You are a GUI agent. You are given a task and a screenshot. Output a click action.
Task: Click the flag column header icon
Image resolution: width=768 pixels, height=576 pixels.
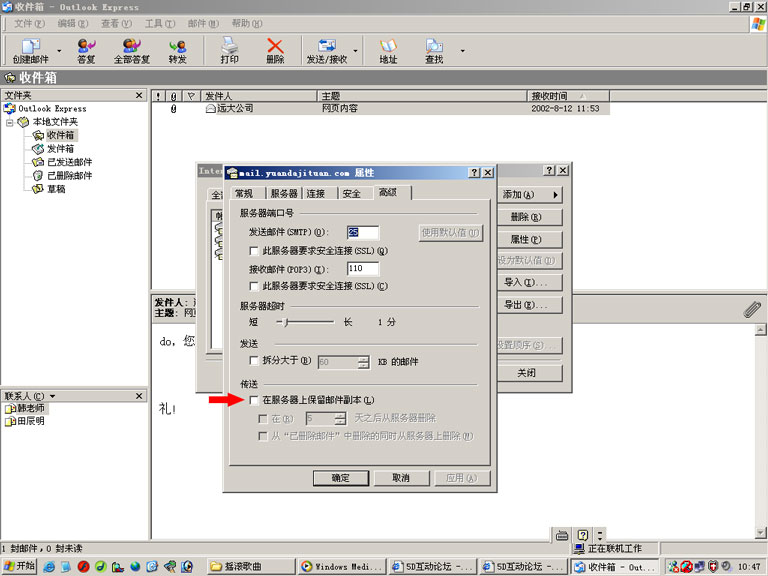(x=191, y=96)
